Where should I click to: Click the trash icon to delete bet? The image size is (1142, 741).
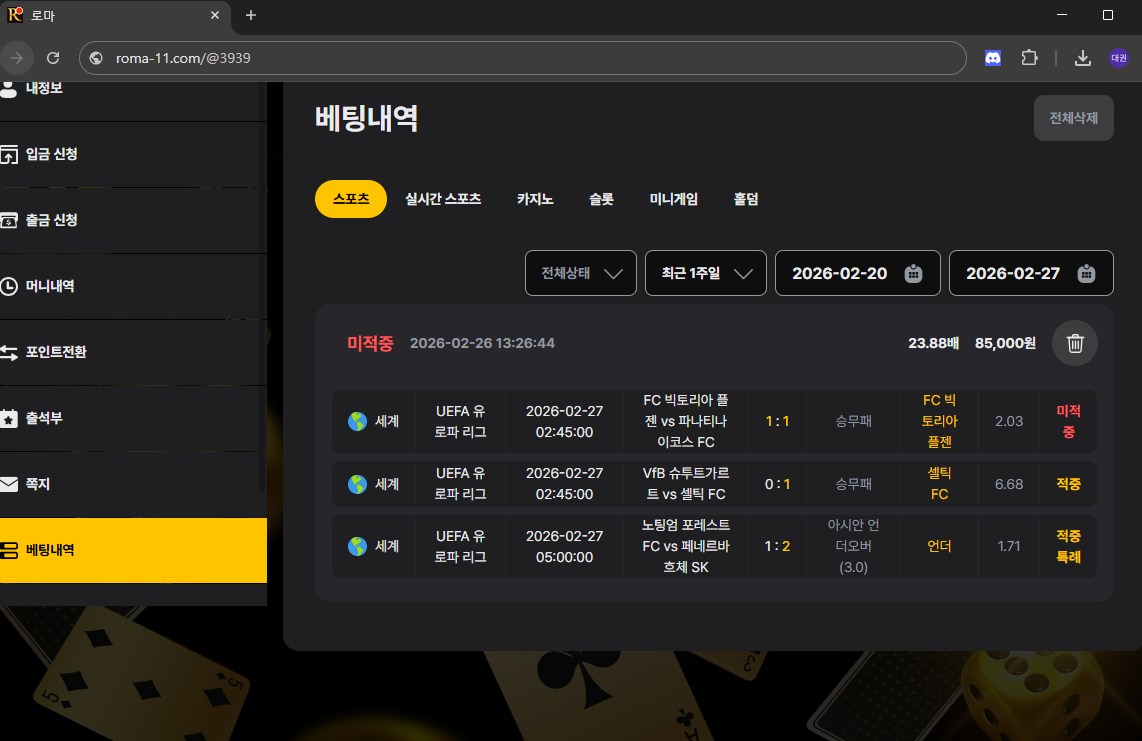(x=1075, y=343)
